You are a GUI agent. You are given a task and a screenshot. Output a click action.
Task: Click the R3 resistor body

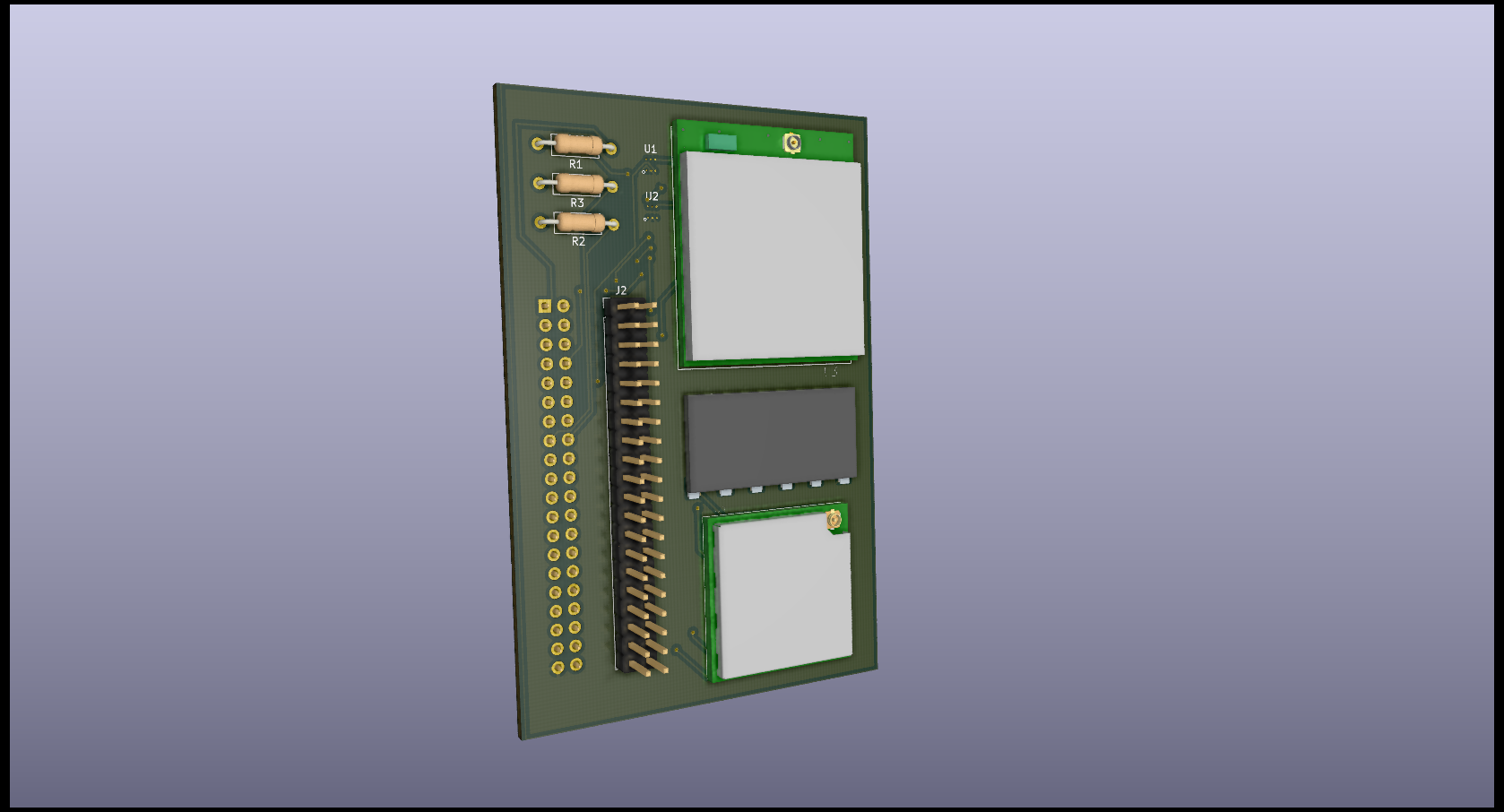579,184
